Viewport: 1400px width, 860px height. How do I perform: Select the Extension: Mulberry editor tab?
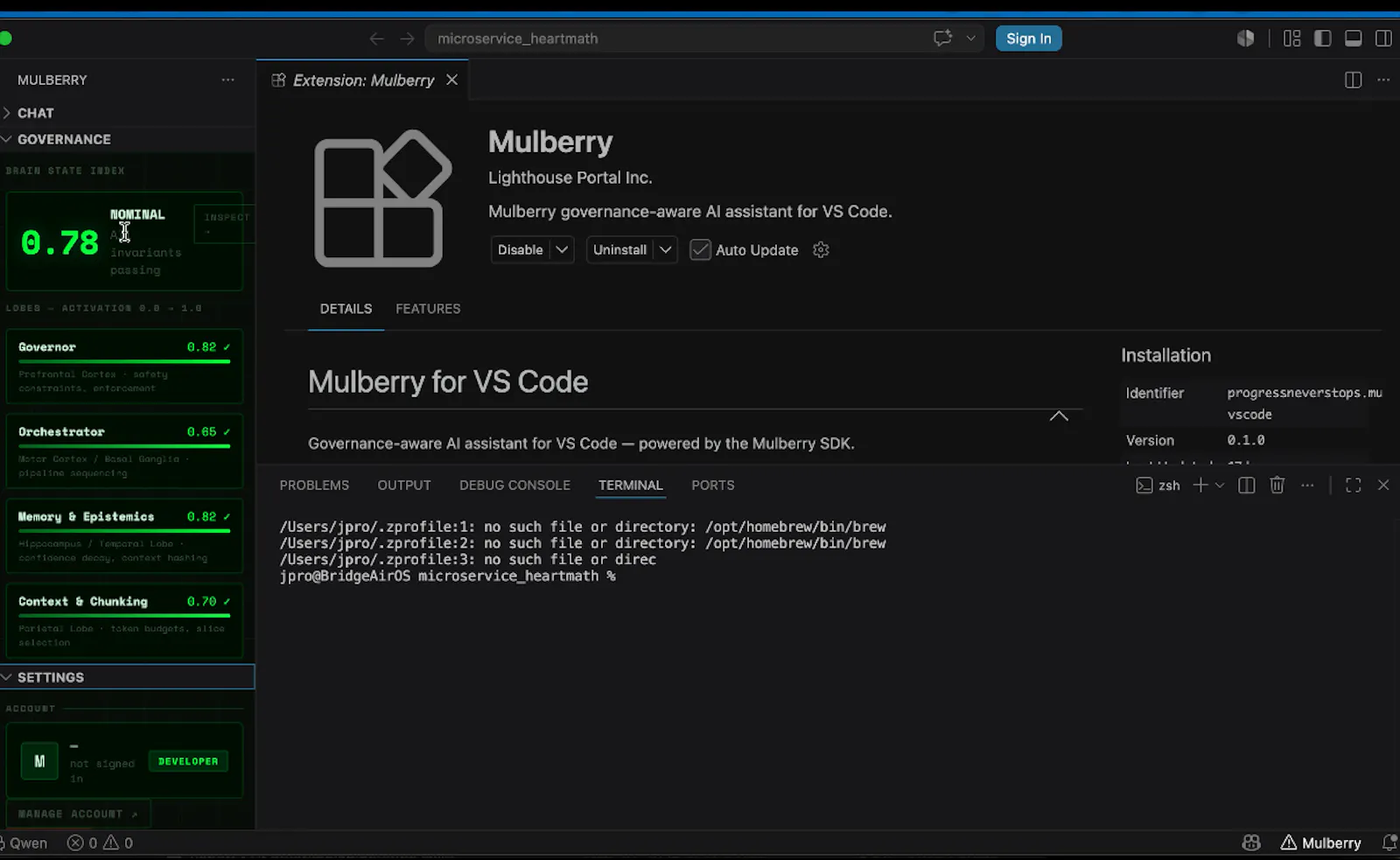tap(363, 80)
